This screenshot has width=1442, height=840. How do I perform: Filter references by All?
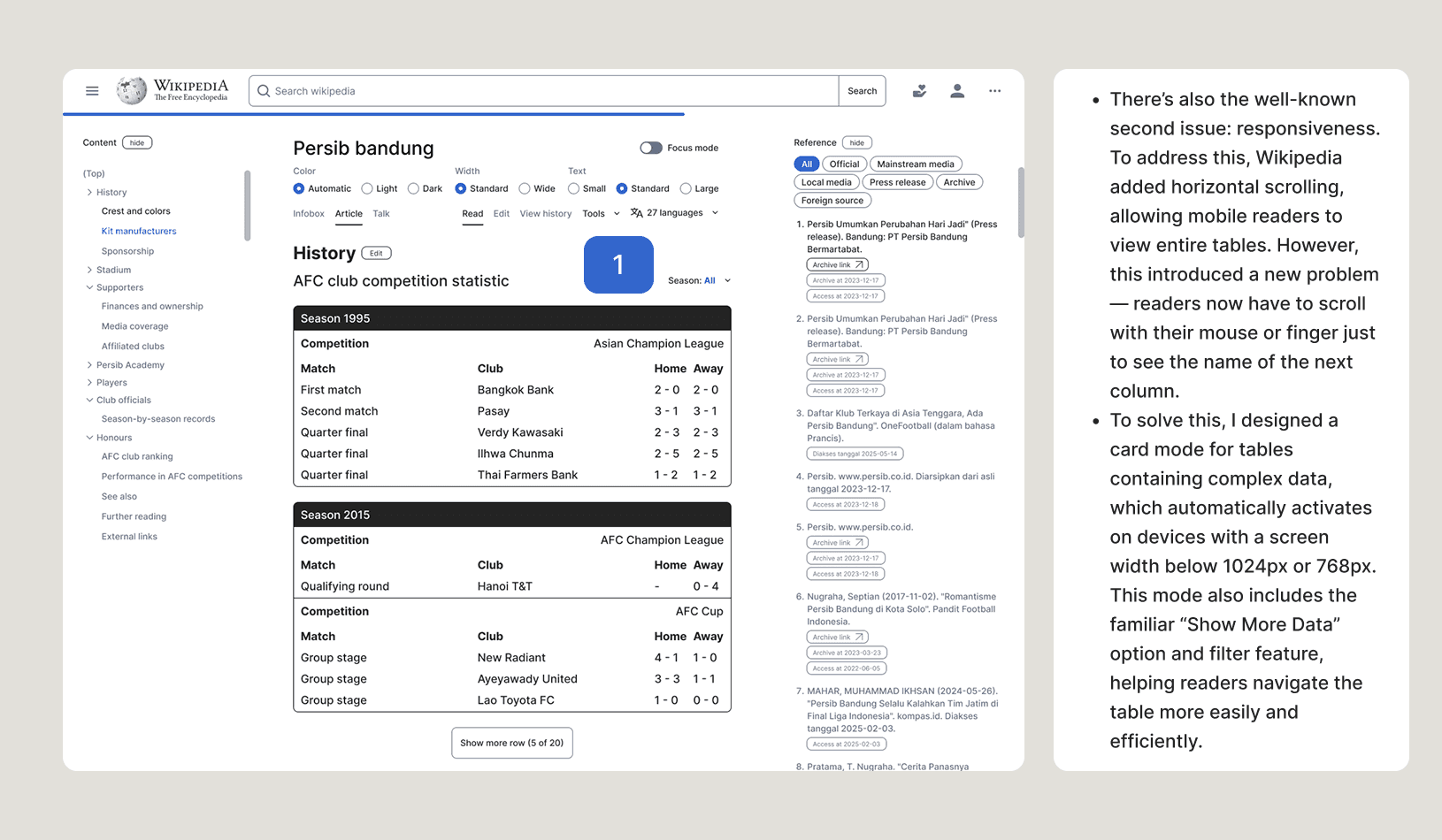pyautogui.click(x=807, y=164)
